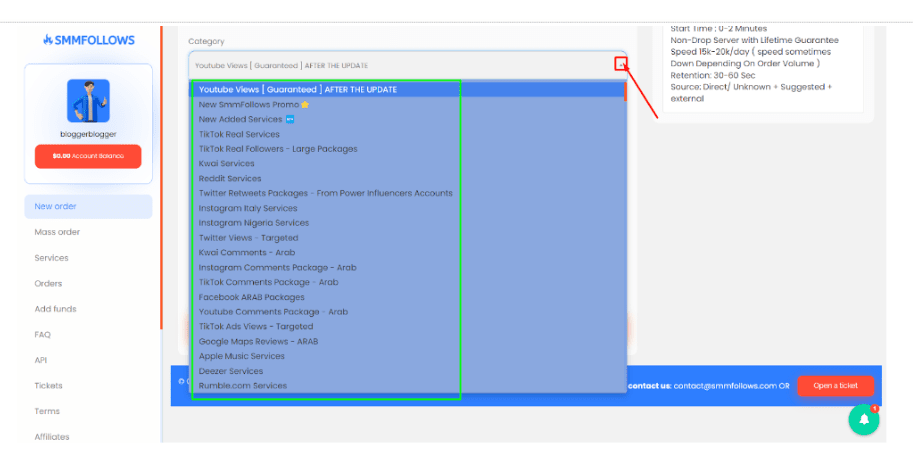Viewport: 913px width, 456px height.
Task: Click the SMMFOLLOWS logo
Action: coord(89,40)
